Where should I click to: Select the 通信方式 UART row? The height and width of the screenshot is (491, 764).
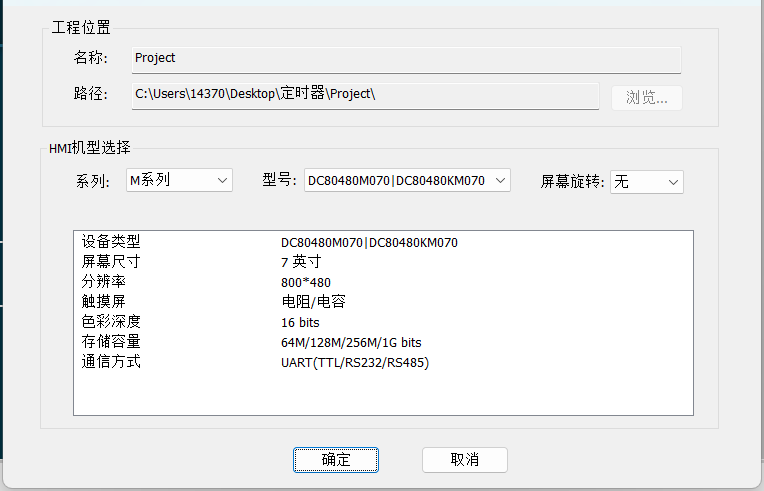(383, 362)
